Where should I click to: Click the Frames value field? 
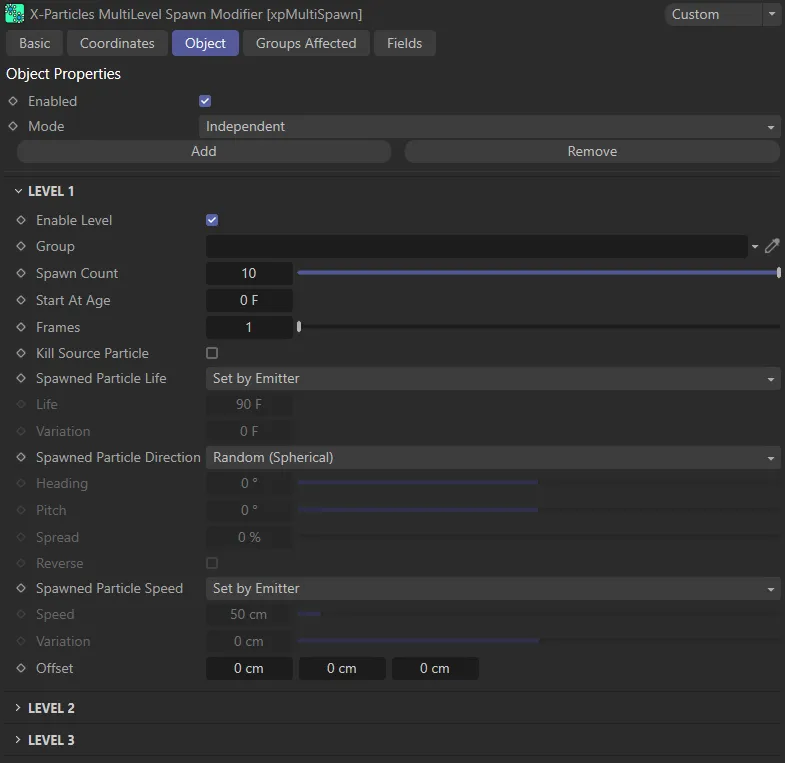[x=249, y=327]
